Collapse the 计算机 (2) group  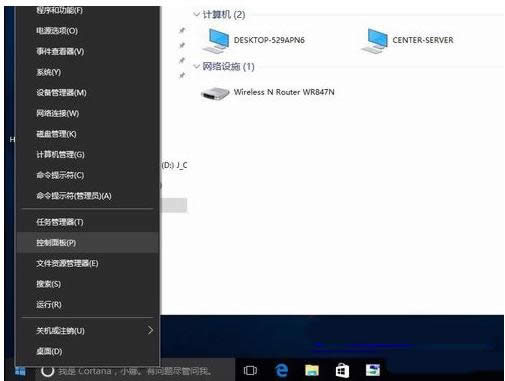tap(196, 14)
